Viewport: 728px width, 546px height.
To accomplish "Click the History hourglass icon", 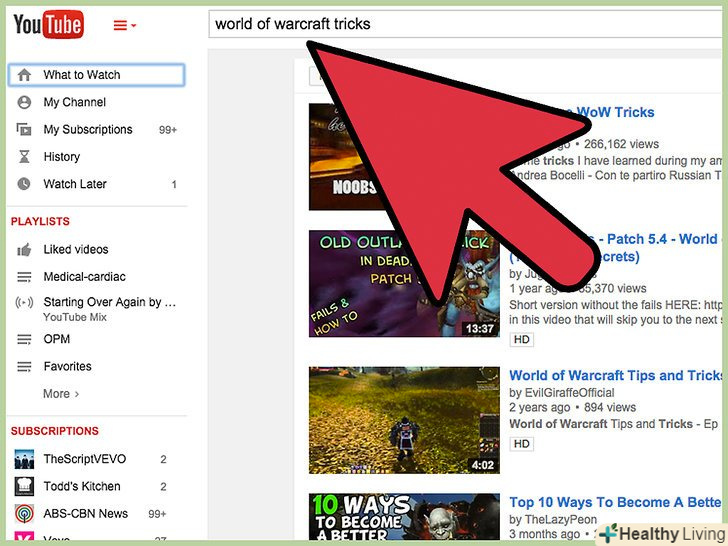I will pyautogui.click(x=24, y=156).
